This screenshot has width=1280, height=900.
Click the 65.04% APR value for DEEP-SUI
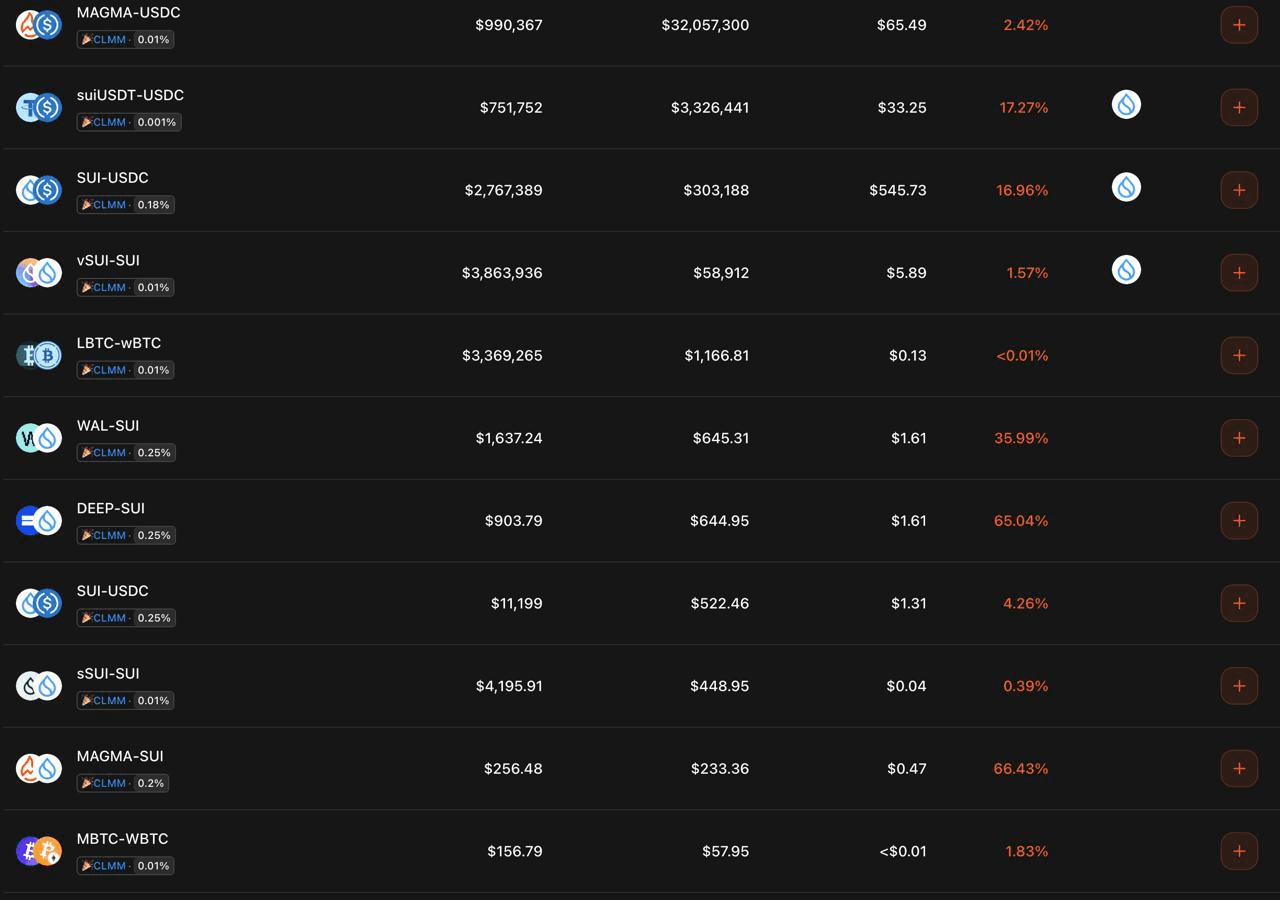pyautogui.click(x=1021, y=521)
